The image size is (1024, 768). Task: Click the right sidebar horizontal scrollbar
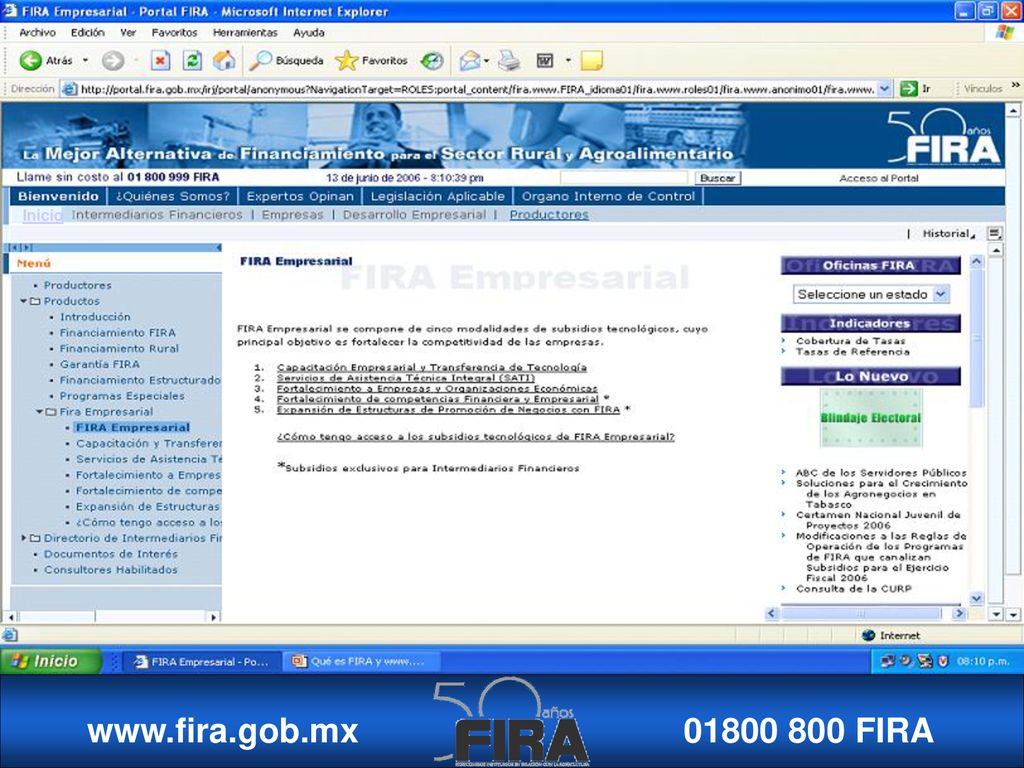coord(865,614)
